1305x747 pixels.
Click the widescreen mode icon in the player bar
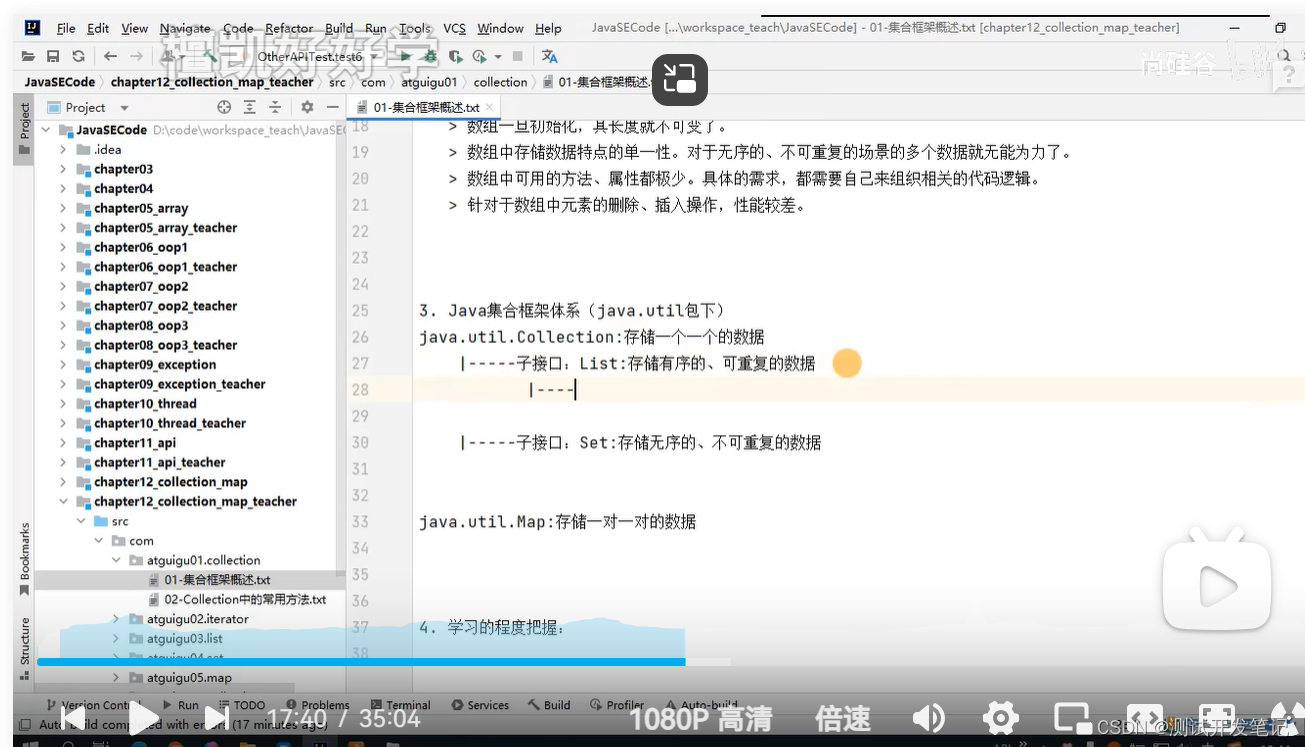click(1145, 718)
